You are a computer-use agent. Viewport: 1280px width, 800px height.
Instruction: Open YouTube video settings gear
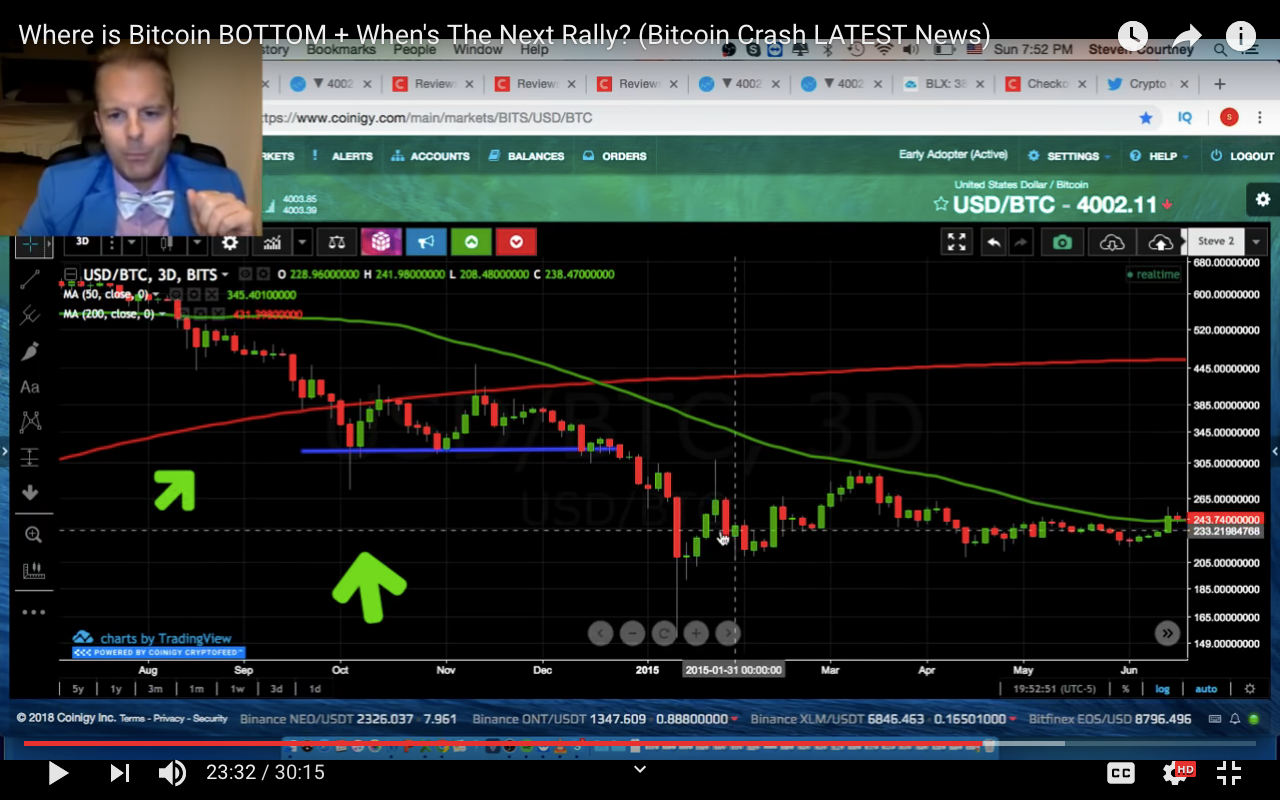(1177, 772)
